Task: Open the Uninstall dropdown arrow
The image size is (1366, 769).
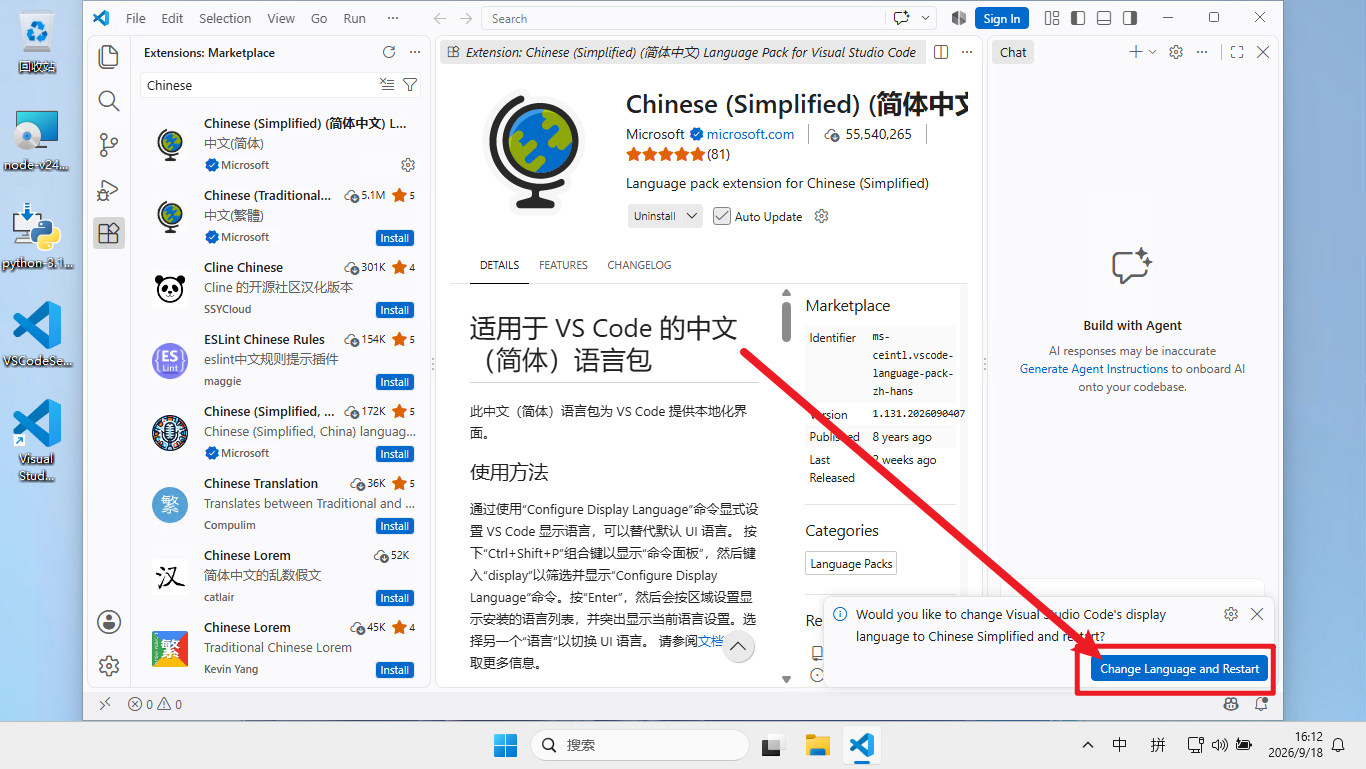Action: click(693, 216)
